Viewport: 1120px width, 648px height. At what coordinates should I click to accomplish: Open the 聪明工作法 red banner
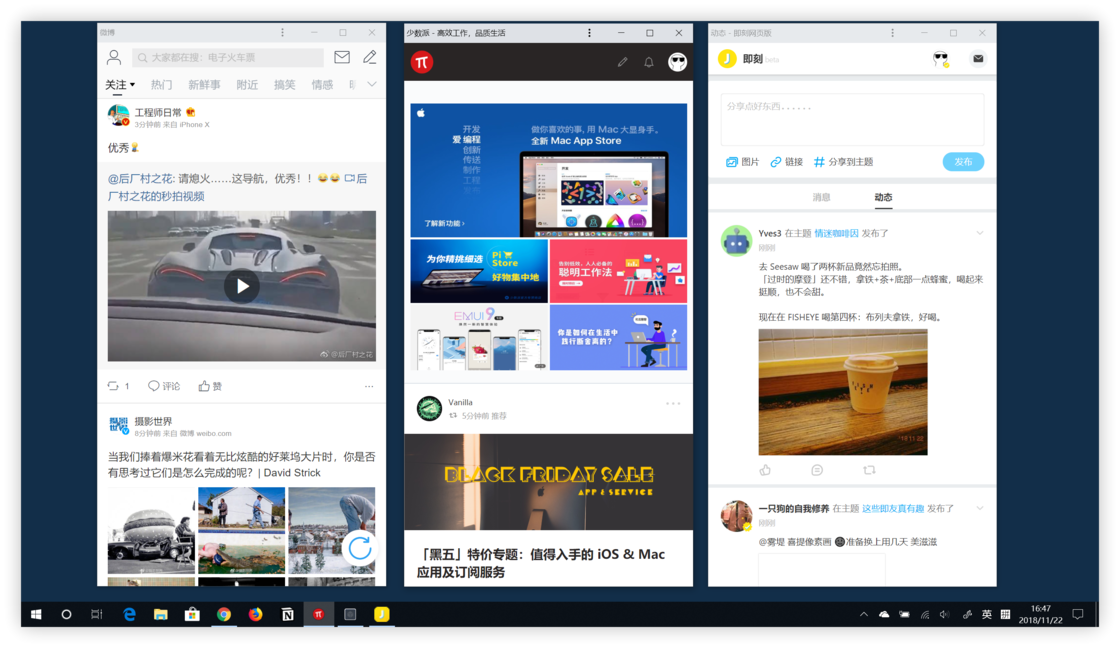(x=619, y=271)
